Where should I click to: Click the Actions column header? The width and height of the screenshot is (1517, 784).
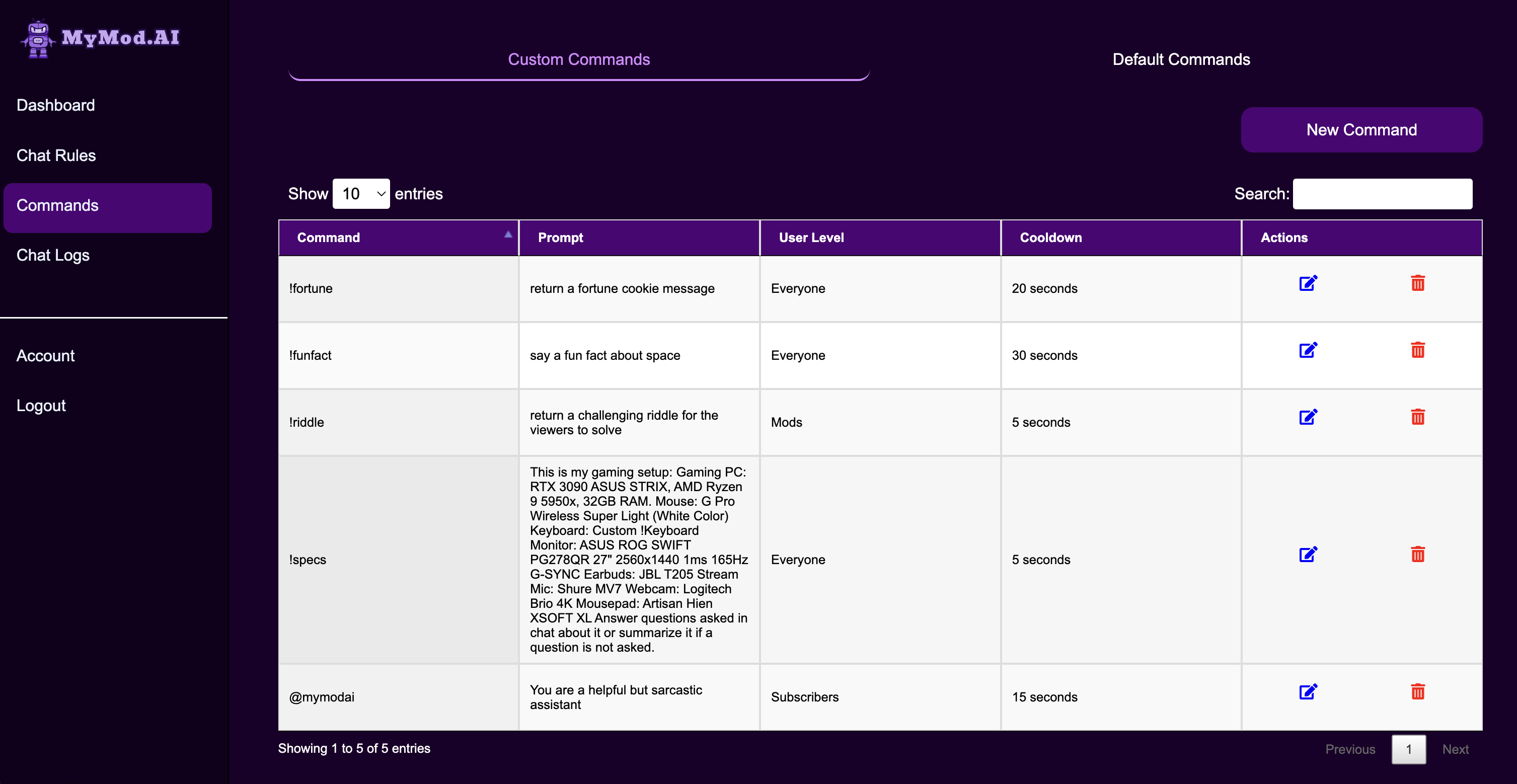(1361, 238)
